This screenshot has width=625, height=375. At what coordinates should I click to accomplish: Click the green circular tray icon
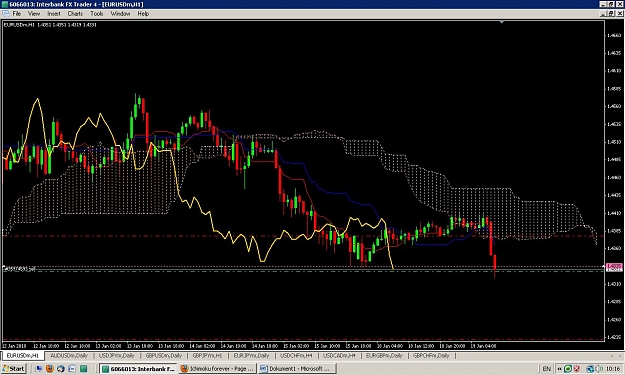pos(568,369)
